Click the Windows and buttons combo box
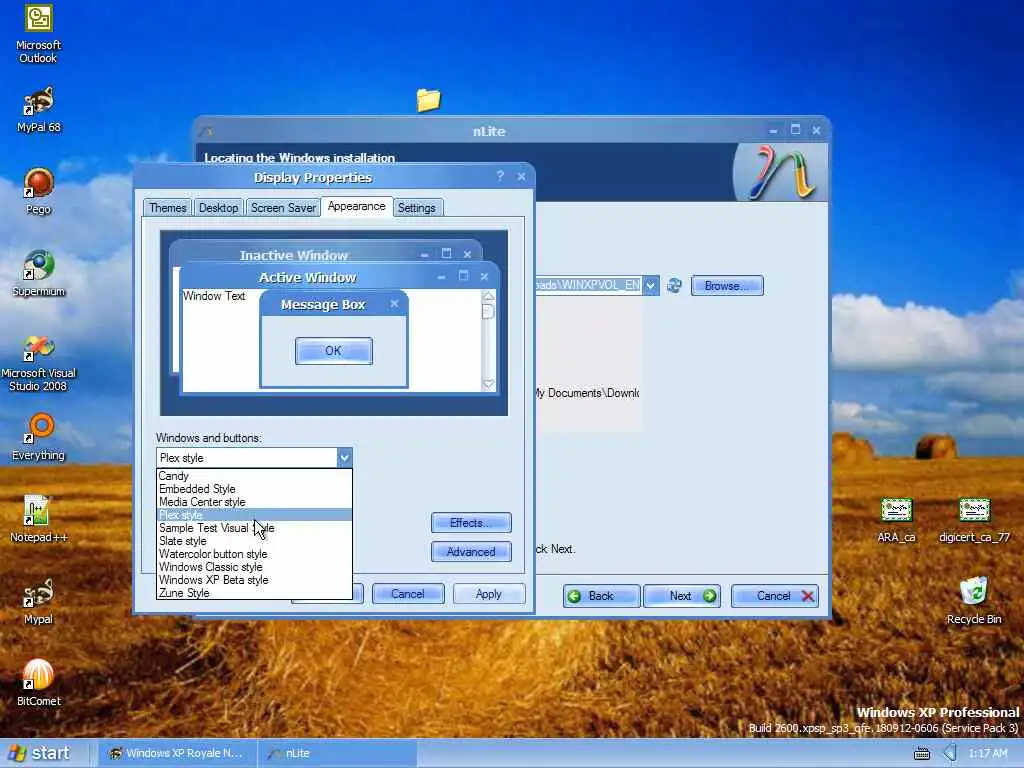 [x=254, y=458]
